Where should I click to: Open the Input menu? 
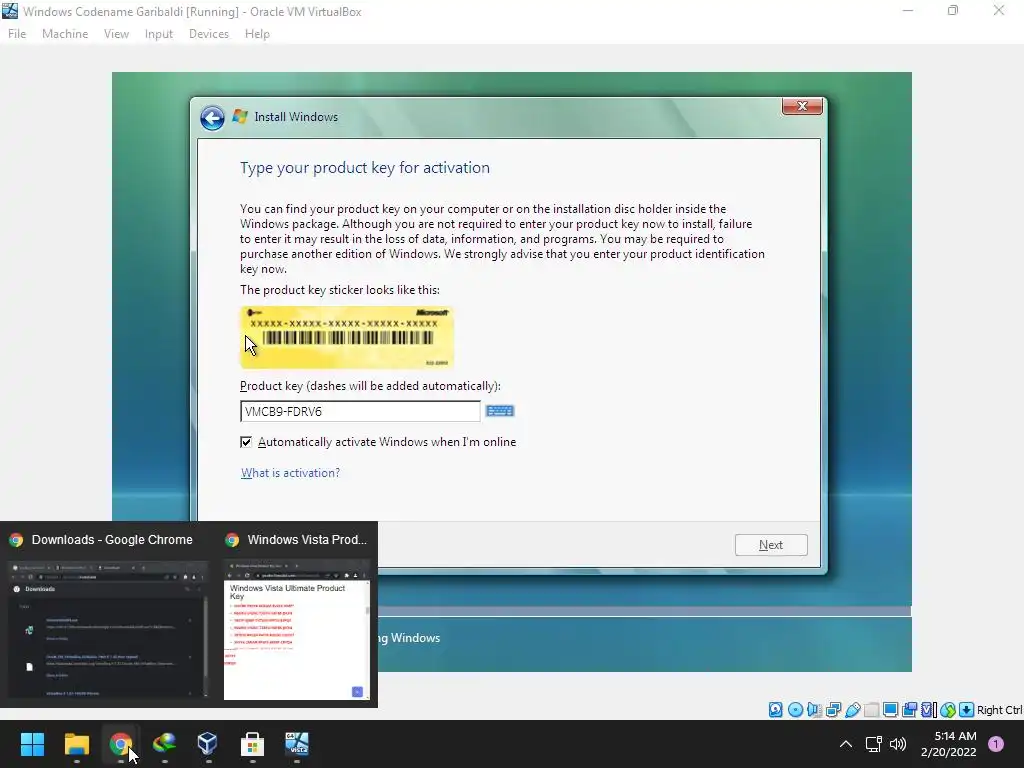tap(159, 34)
